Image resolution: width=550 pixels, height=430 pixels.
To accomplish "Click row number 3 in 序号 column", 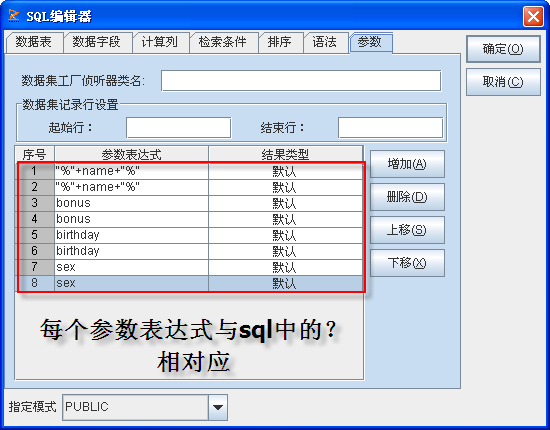I will [x=34, y=203].
